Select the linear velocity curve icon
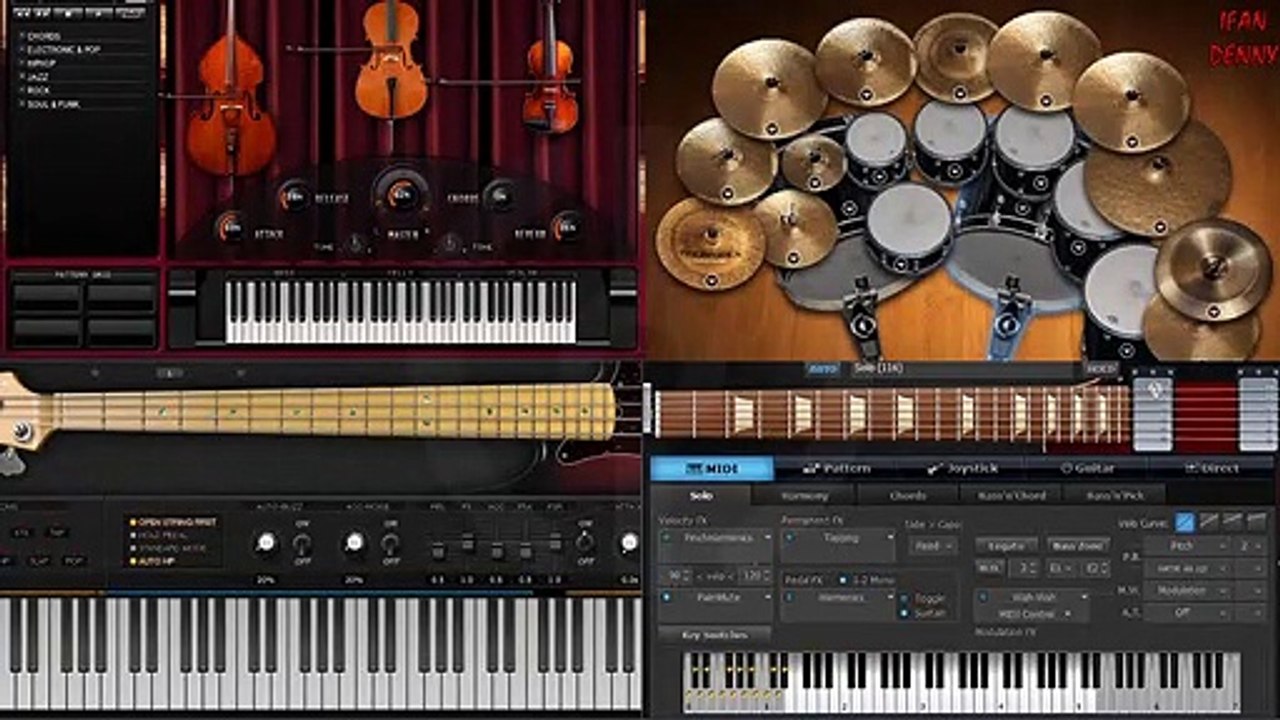 [x=1185, y=521]
